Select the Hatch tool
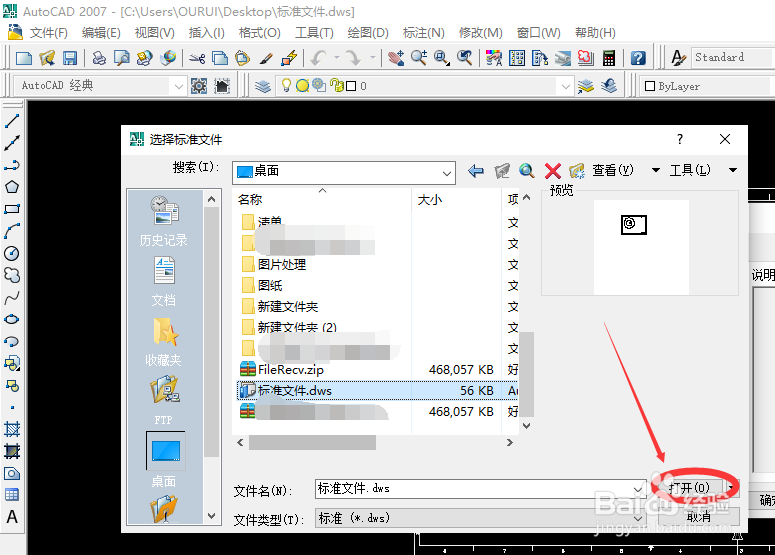This screenshot has height=555, width=775. 12,429
